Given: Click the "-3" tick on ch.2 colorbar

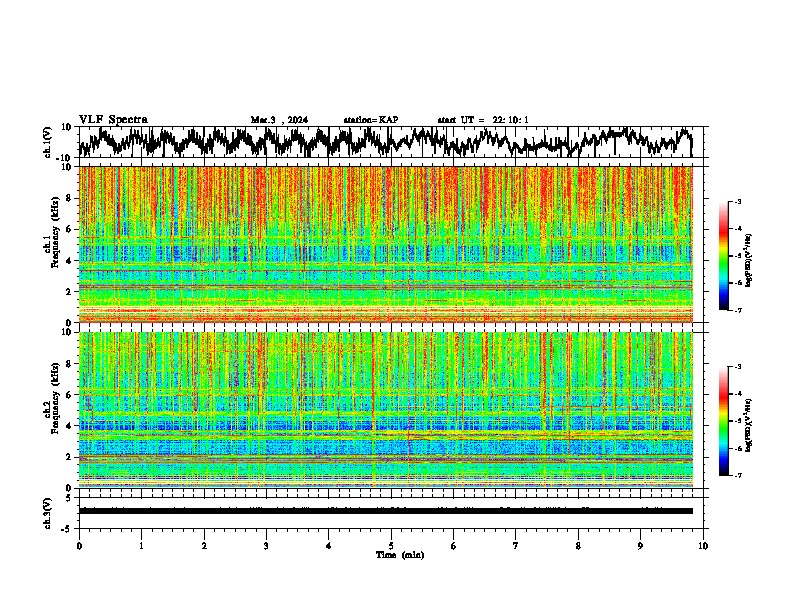Looking at the screenshot, I should tap(737, 367).
